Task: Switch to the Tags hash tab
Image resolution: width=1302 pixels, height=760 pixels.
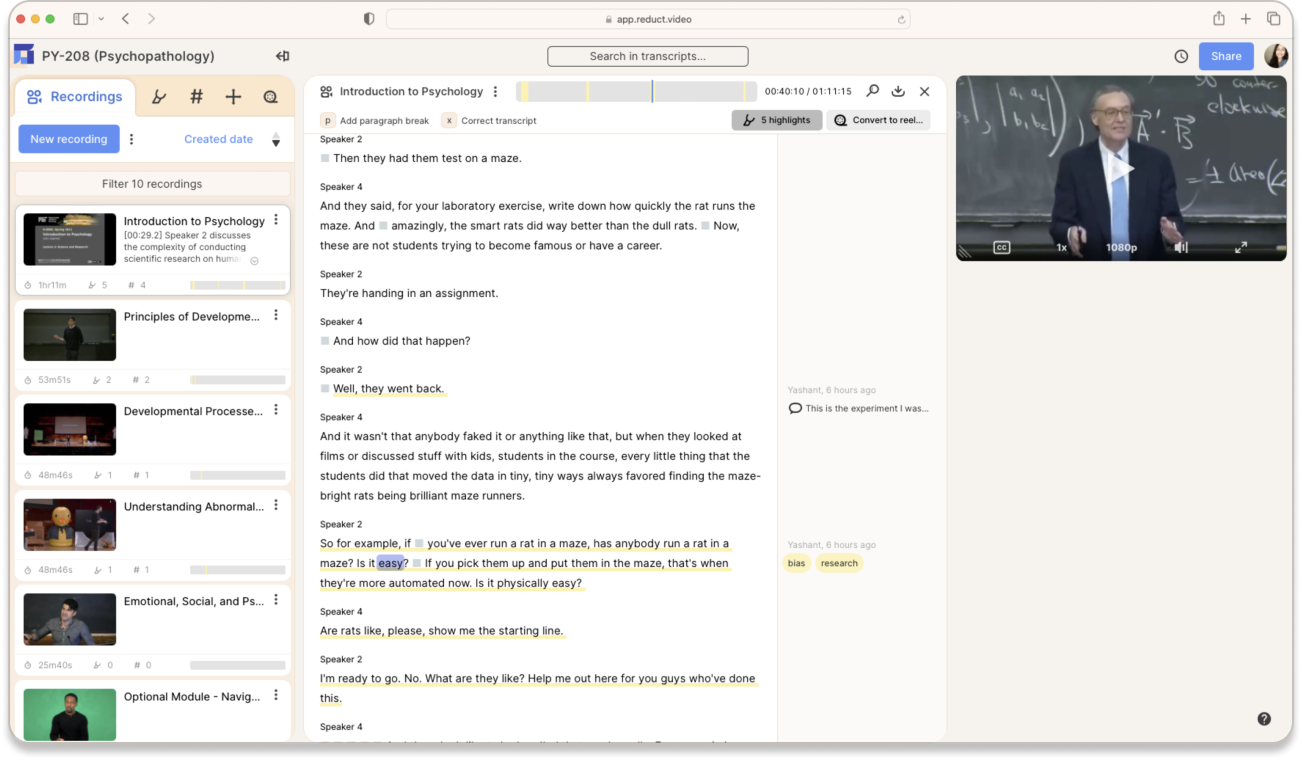Action: click(x=196, y=97)
